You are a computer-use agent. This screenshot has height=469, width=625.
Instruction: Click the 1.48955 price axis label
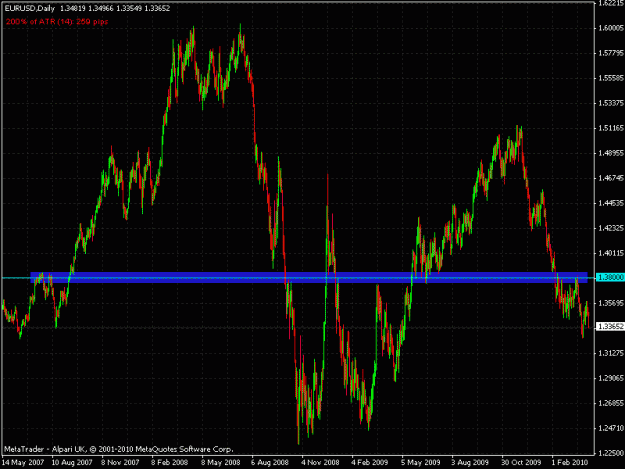point(611,153)
